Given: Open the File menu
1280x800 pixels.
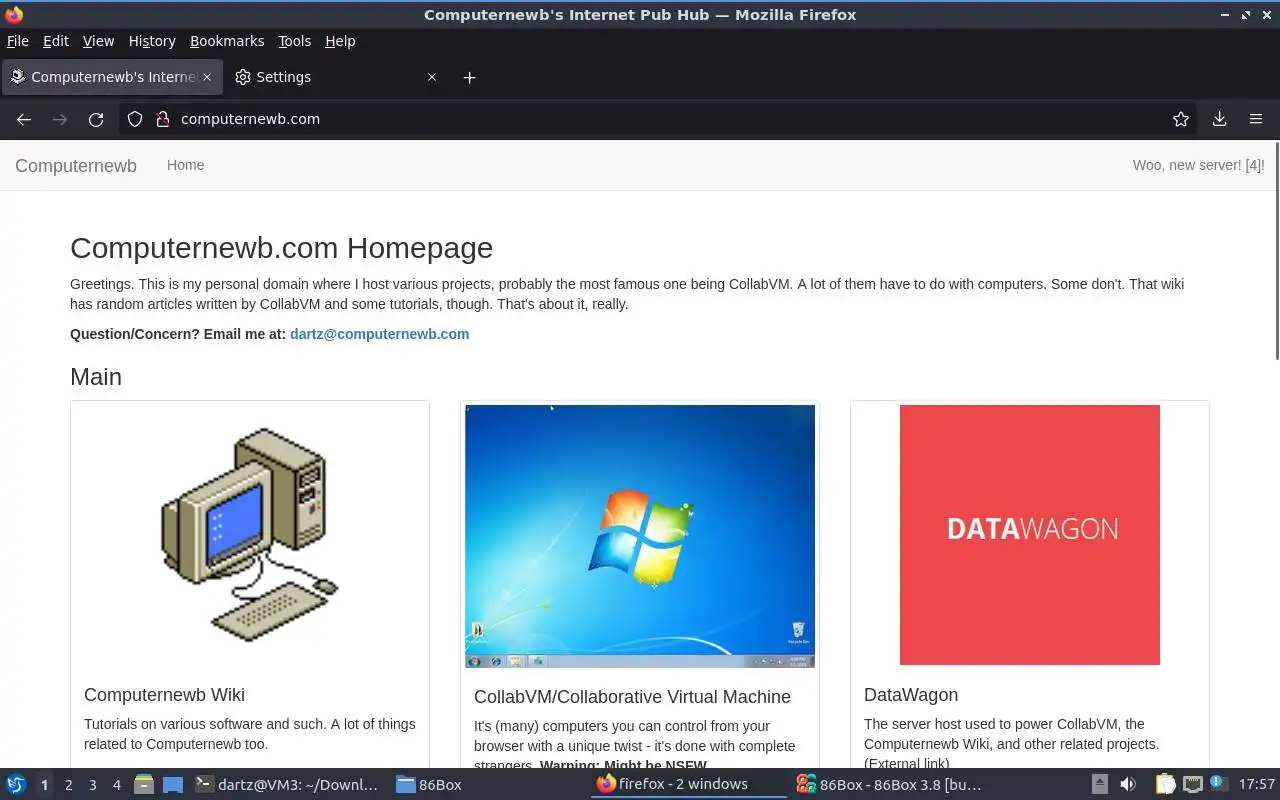Looking at the screenshot, I should click(18, 41).
